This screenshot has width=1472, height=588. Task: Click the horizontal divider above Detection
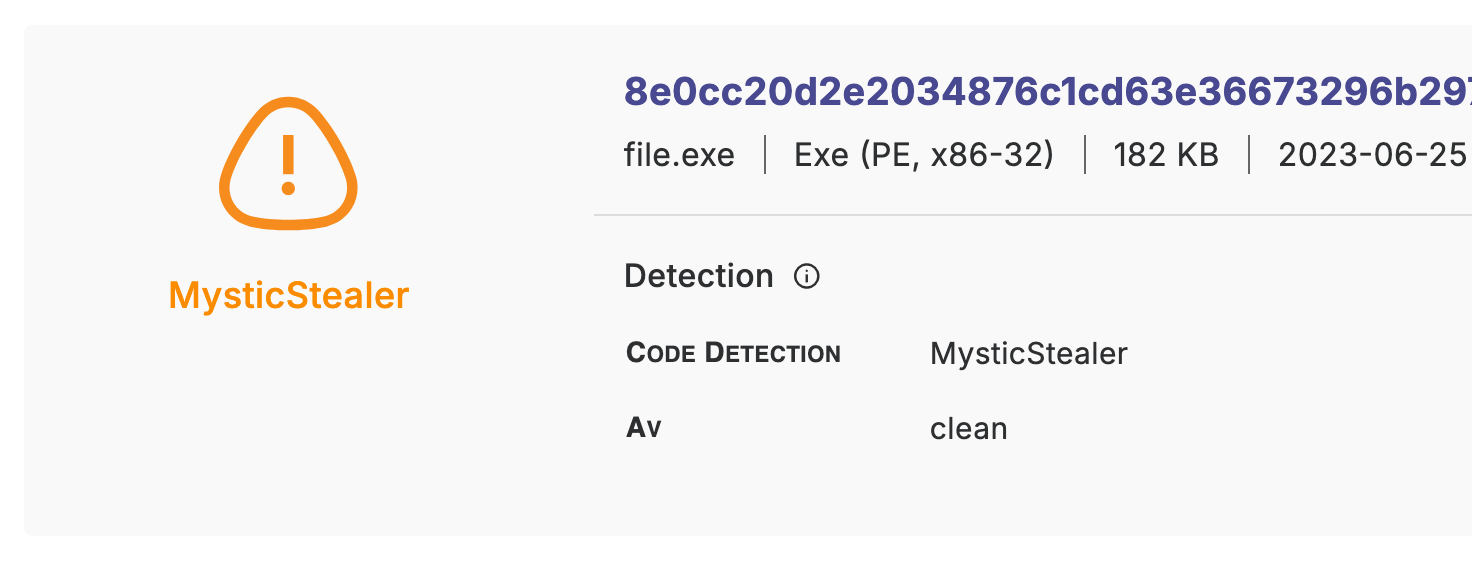(1030, 215)
